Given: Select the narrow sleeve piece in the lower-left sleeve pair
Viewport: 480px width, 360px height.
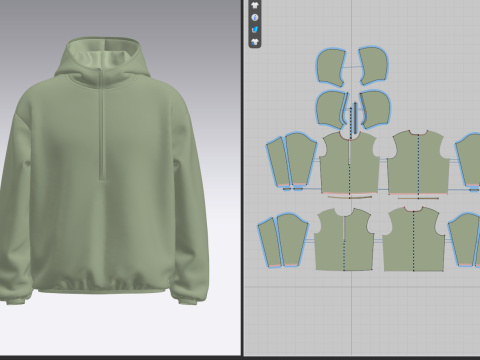Looking at the screenshot, I should click(x=270, y=242).
